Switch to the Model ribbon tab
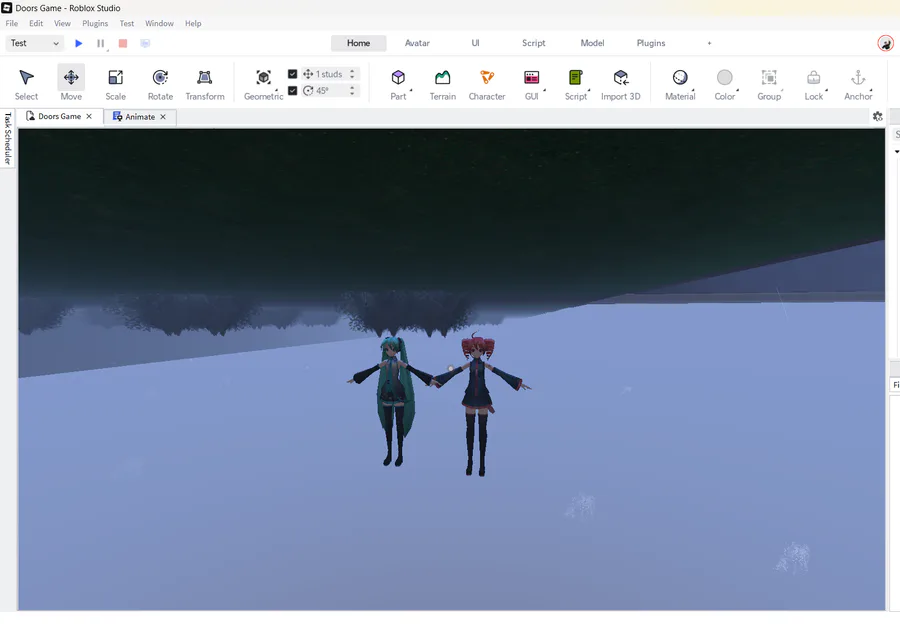The height and width of the screenshot is (629, 900). [x=592, y=43]
